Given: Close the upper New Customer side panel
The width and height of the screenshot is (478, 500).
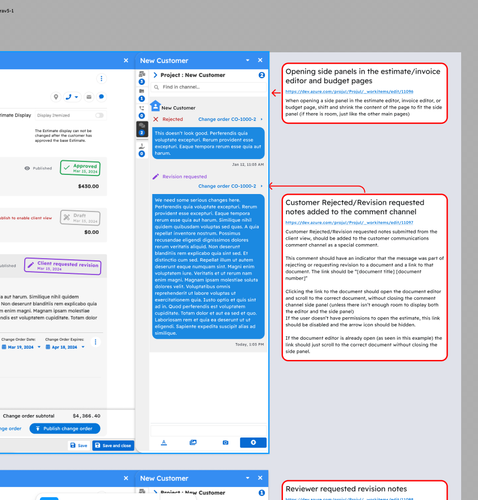Looking at the screenshot, I should [260, 60].
